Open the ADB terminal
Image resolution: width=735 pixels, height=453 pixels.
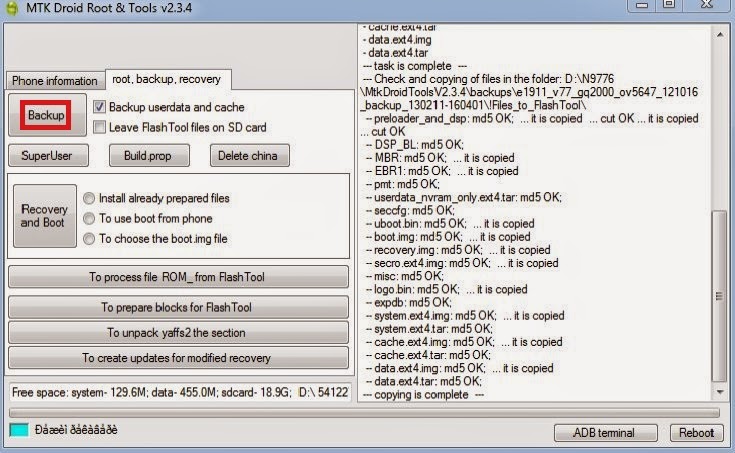[605, 432]
